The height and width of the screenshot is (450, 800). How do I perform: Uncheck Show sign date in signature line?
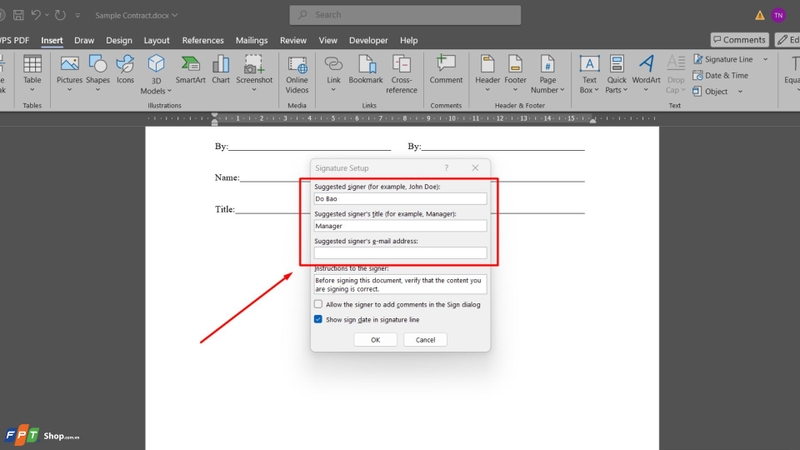pyautogui.click(x=318, y=319)
